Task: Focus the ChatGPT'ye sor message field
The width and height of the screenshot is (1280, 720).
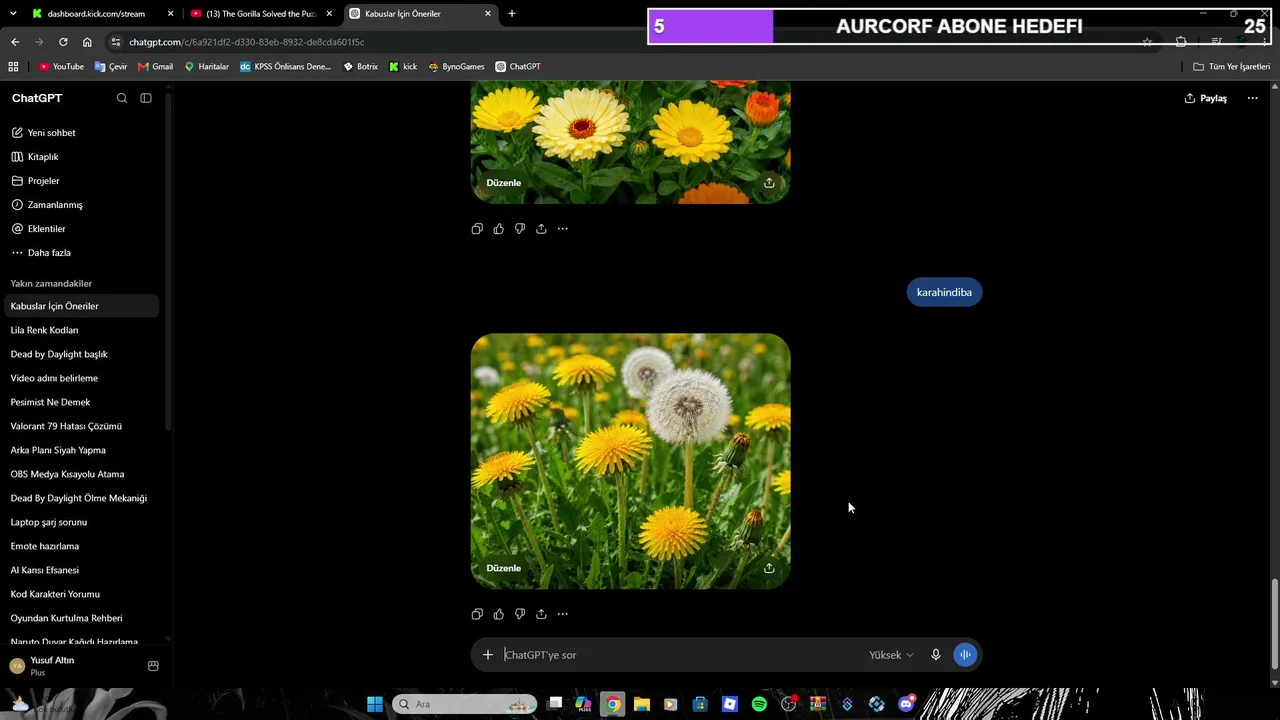Action: pyautogui.click(x=680, y=655)
